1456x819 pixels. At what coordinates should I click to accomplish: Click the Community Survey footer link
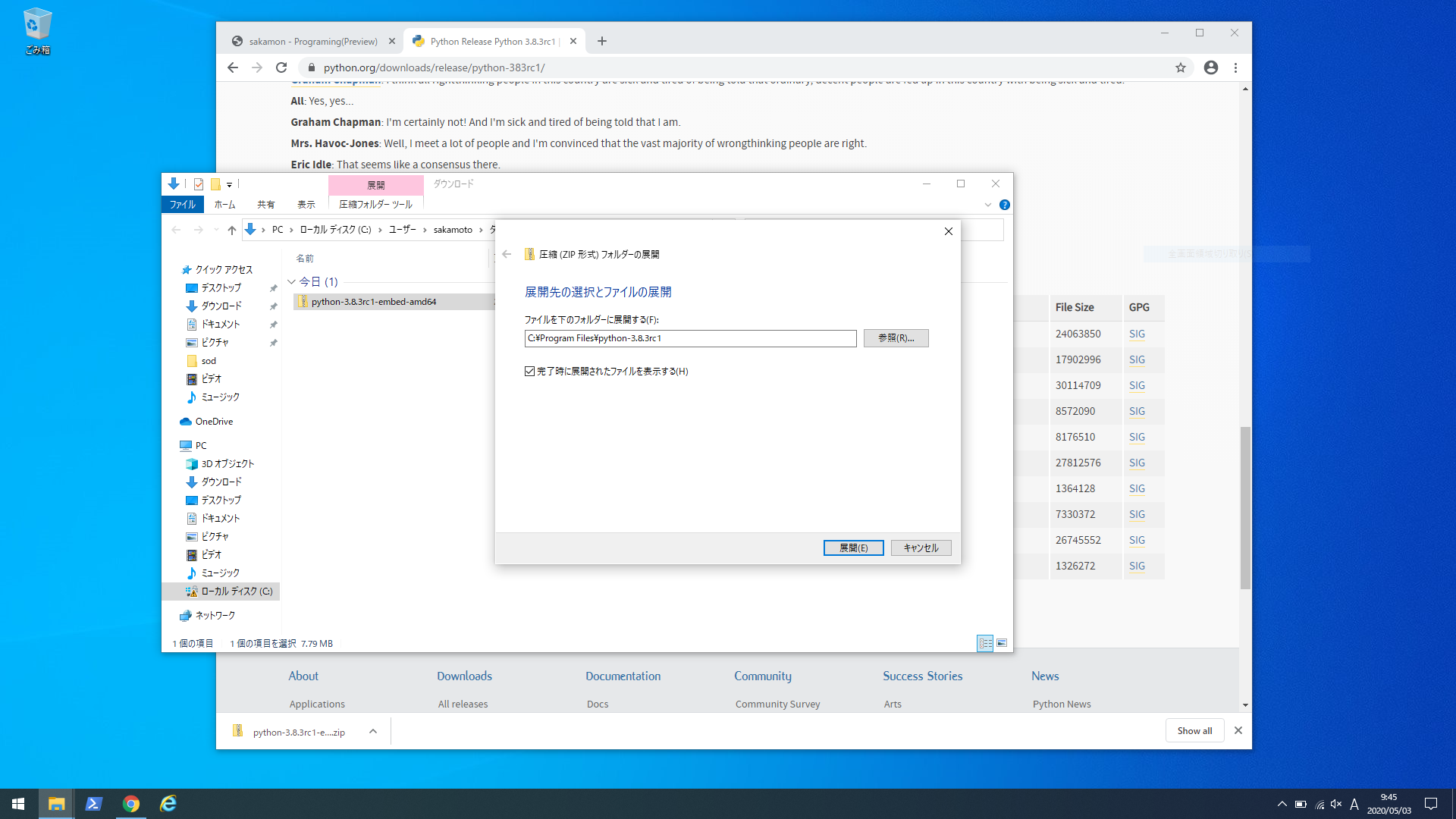tap(777, 704)
